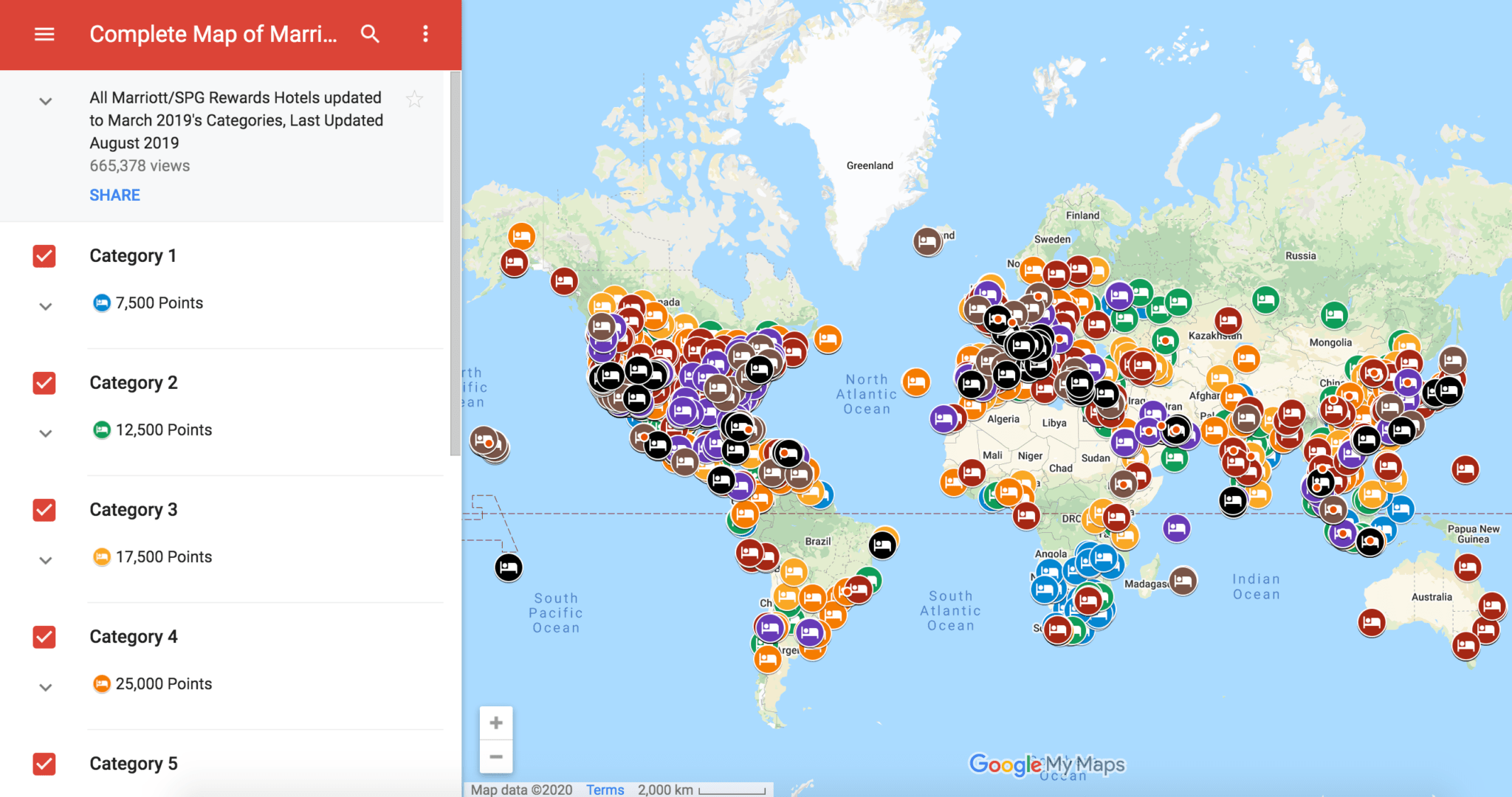
Task: Collapse the map description chevron
Action: 46,101
